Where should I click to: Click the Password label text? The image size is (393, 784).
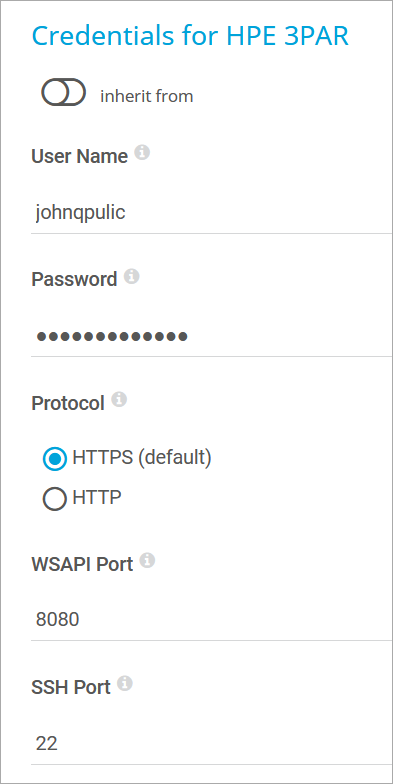pyautogui.click(x=74, y=280)
